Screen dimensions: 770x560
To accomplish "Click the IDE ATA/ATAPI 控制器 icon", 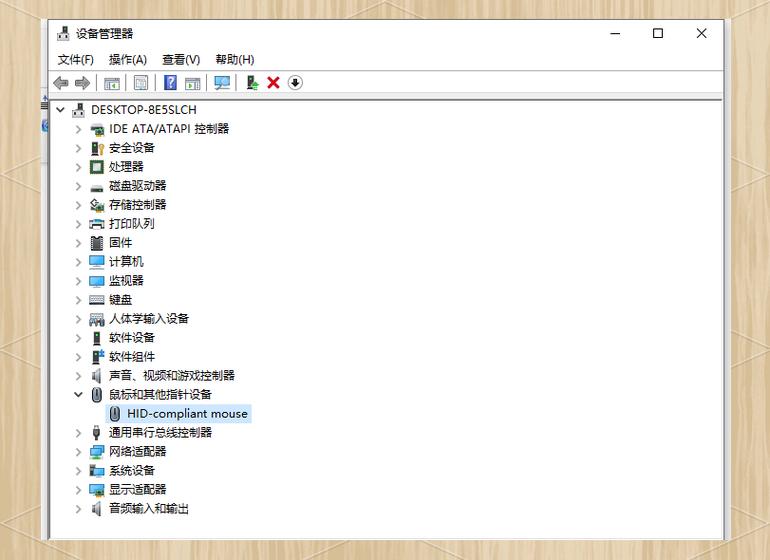I will click(x=97, y=129).
